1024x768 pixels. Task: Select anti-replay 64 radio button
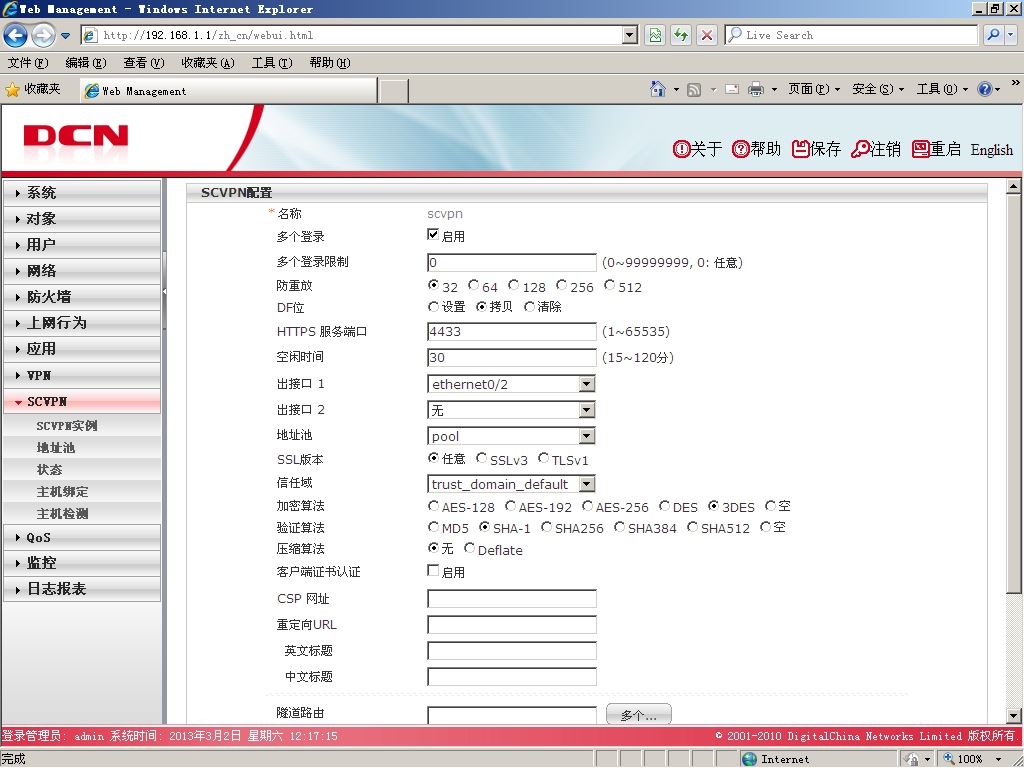[473, 285]
